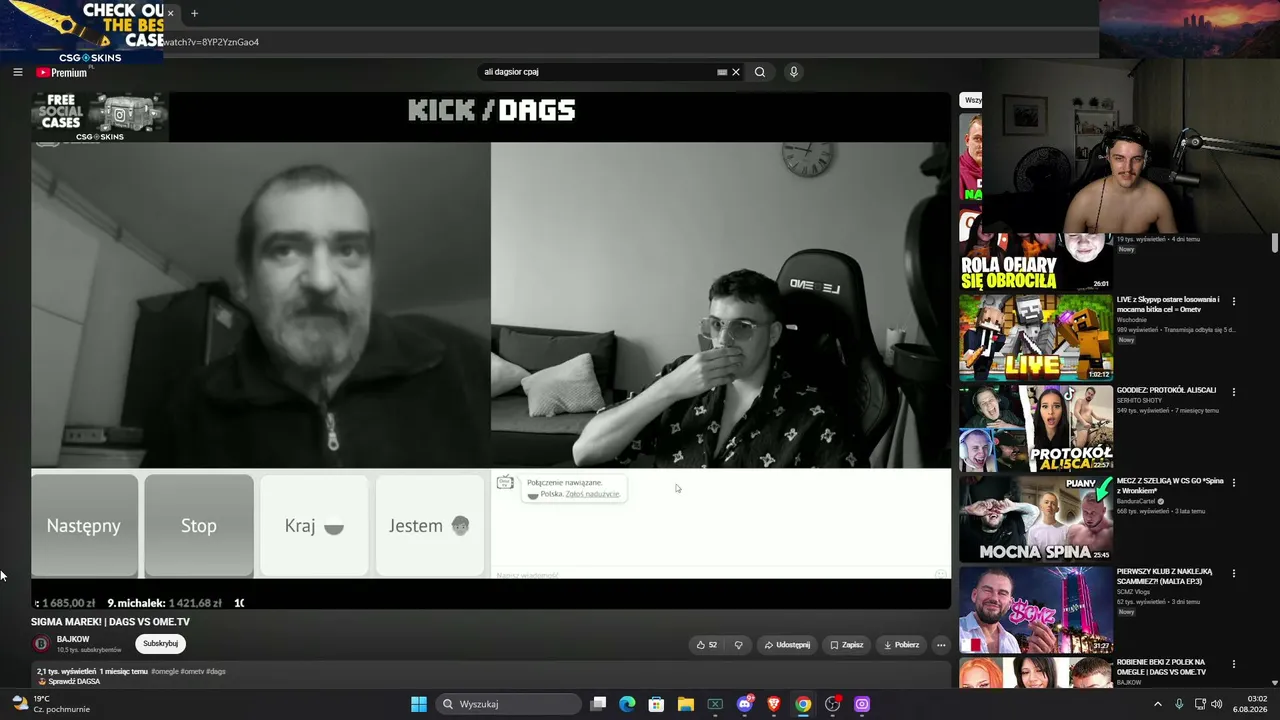Screen dimensions: 1280x720
Task: Open Microsoft Store from the taskbar
Action: pyautogui.click(x=656, y=704)
